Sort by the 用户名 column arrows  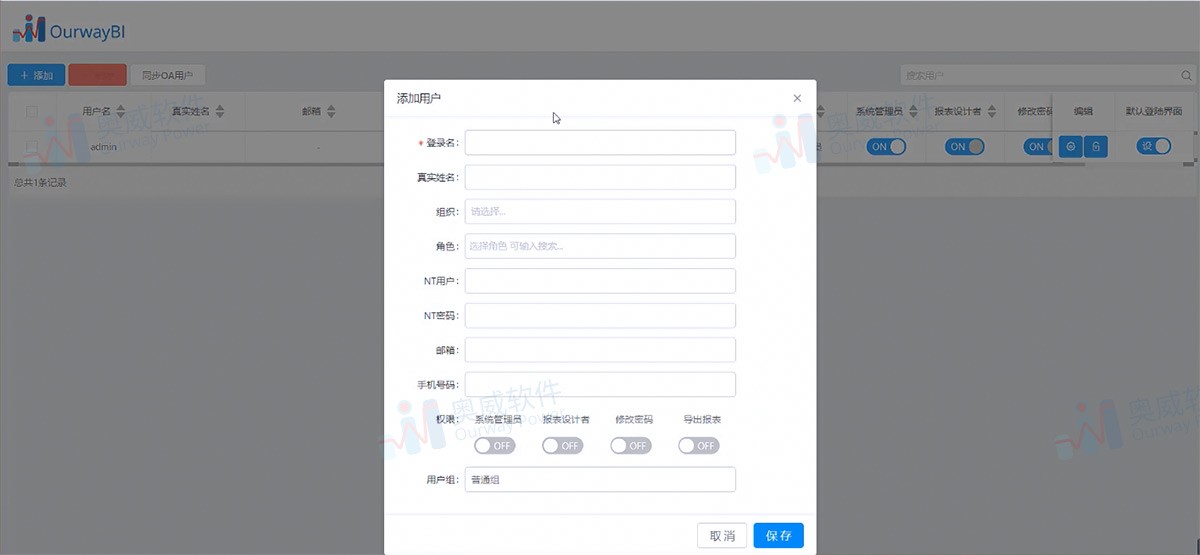coord(121,111)
